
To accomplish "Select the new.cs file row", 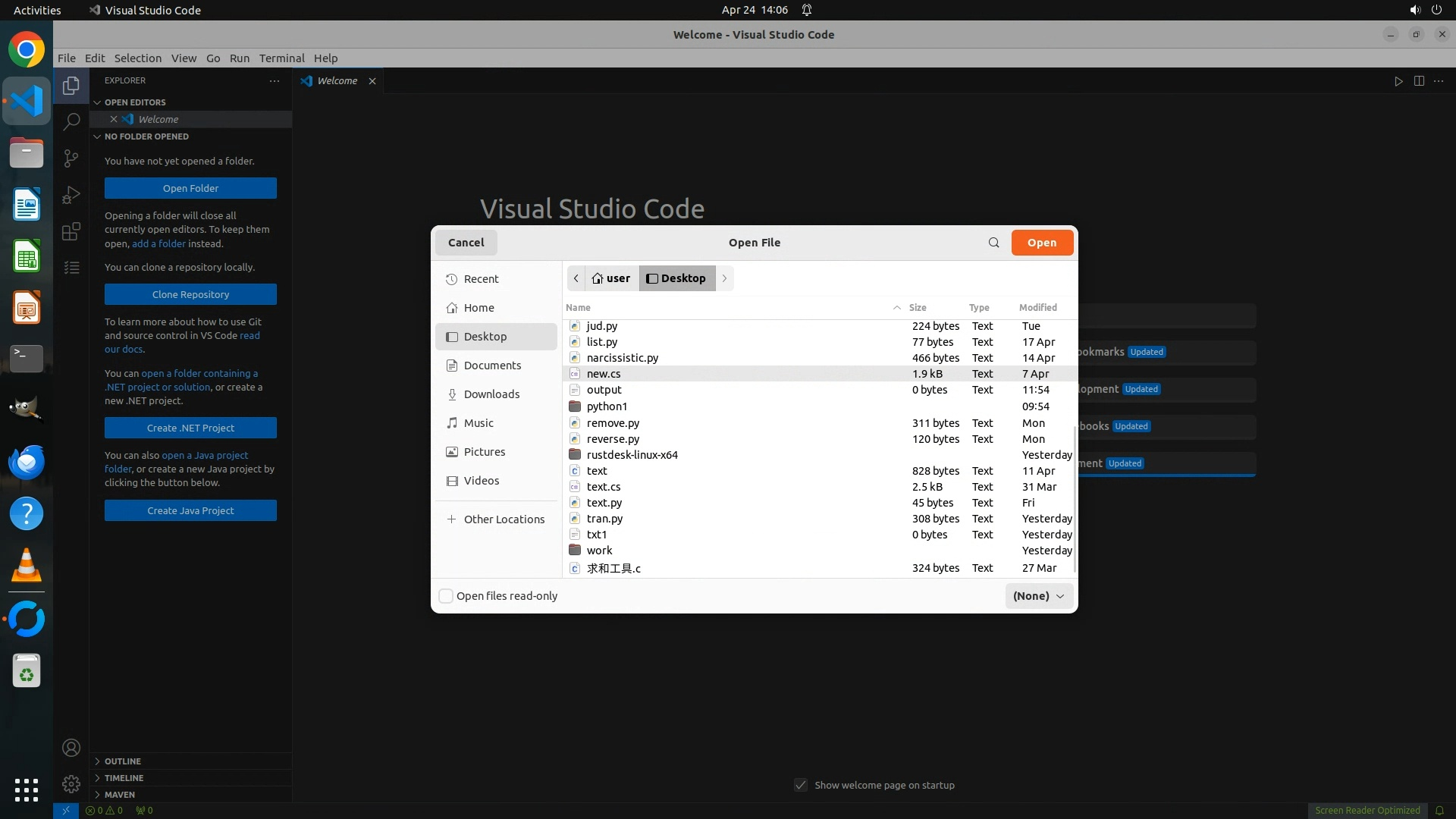I will [x=604, y=374].
